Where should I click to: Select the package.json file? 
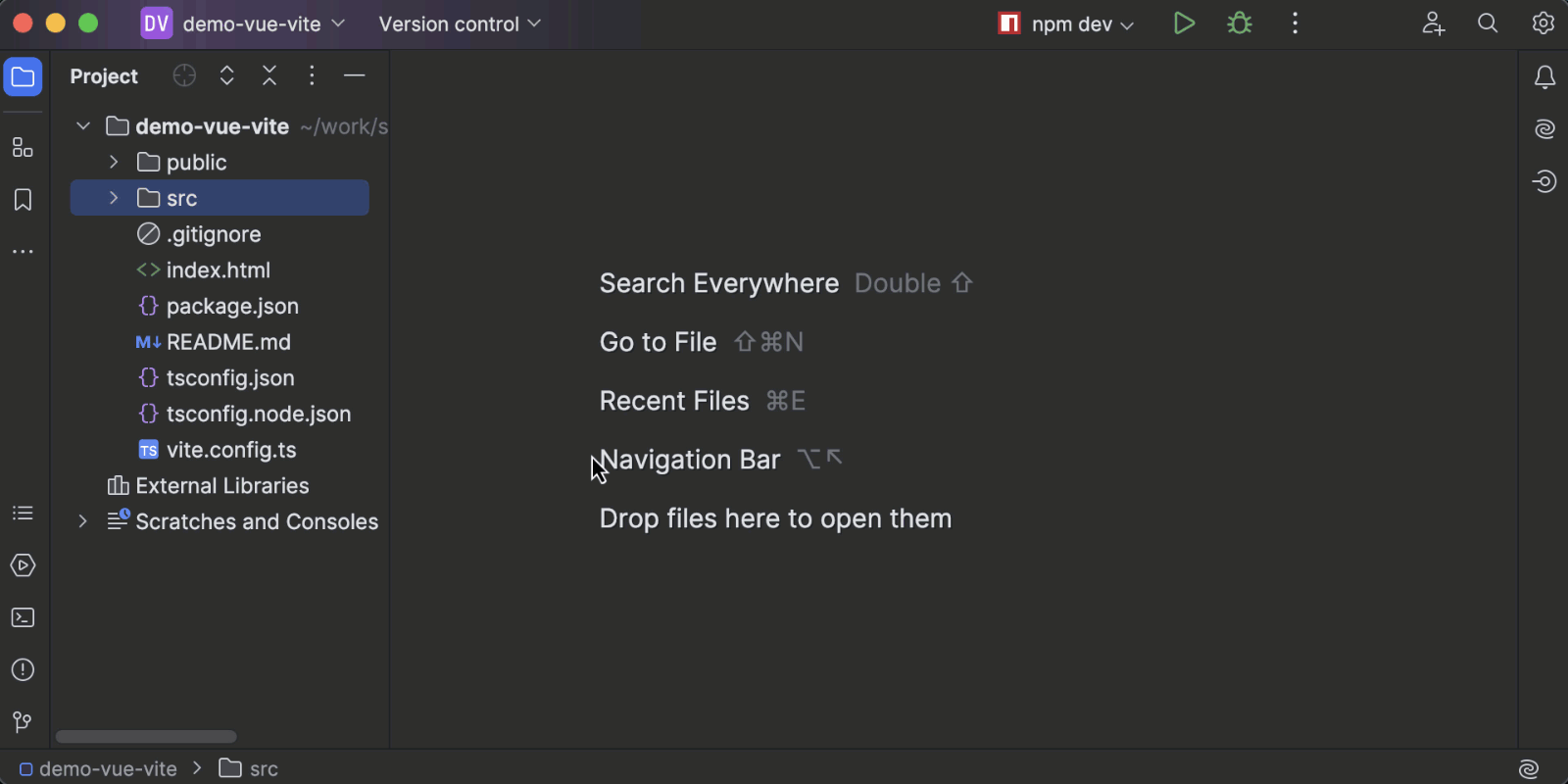(x=232, y=306)
